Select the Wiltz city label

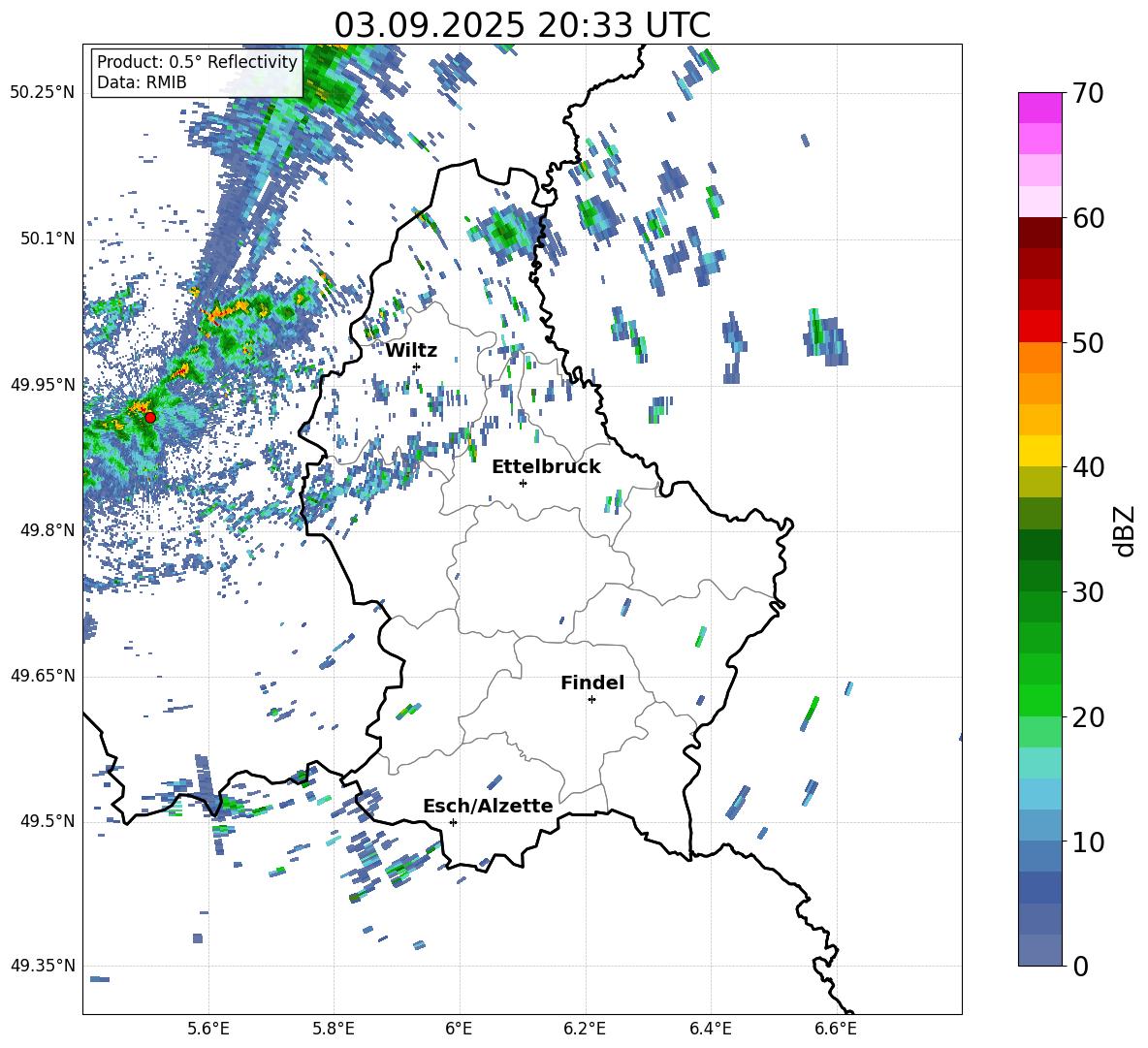[x=411, y=351]
